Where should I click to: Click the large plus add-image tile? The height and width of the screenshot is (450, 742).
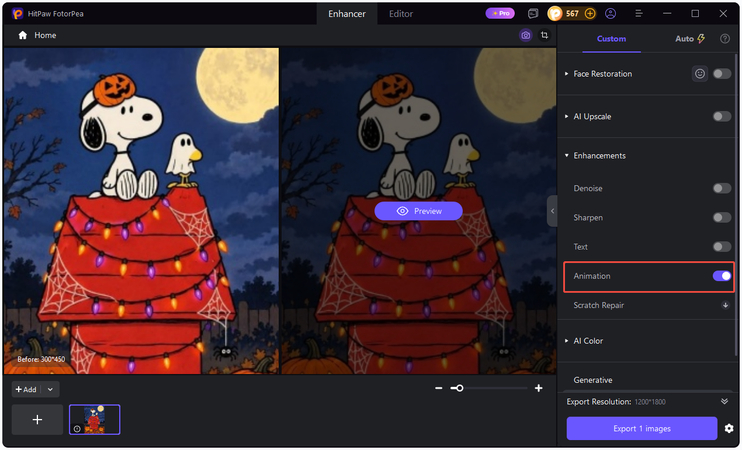(37, 420)
